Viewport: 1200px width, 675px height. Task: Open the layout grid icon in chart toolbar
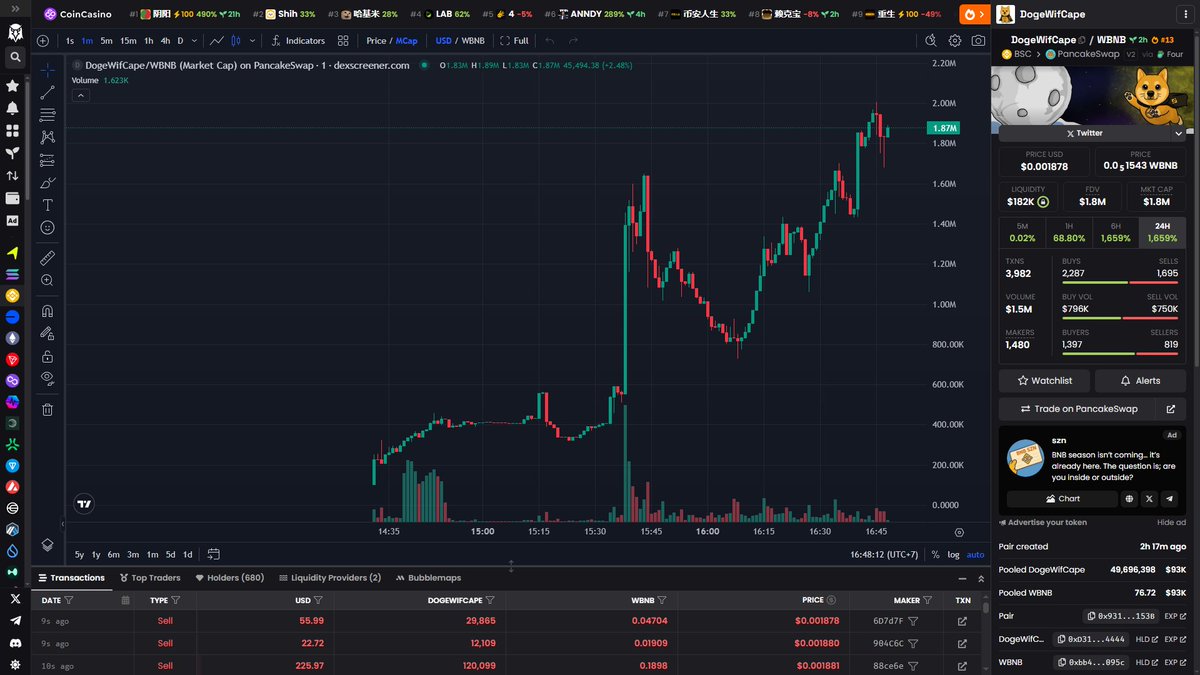tap(343, 41)
